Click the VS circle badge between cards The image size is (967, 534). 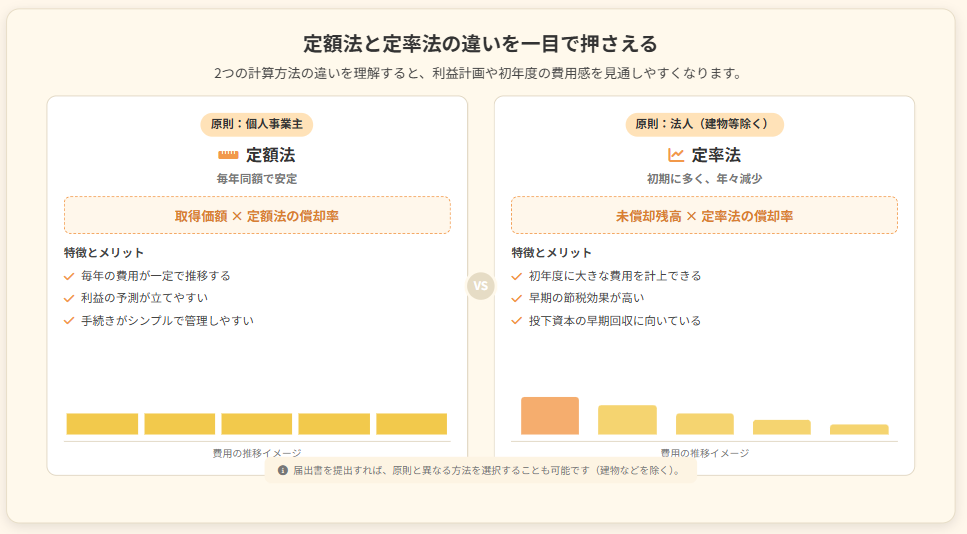coord(481,286)
